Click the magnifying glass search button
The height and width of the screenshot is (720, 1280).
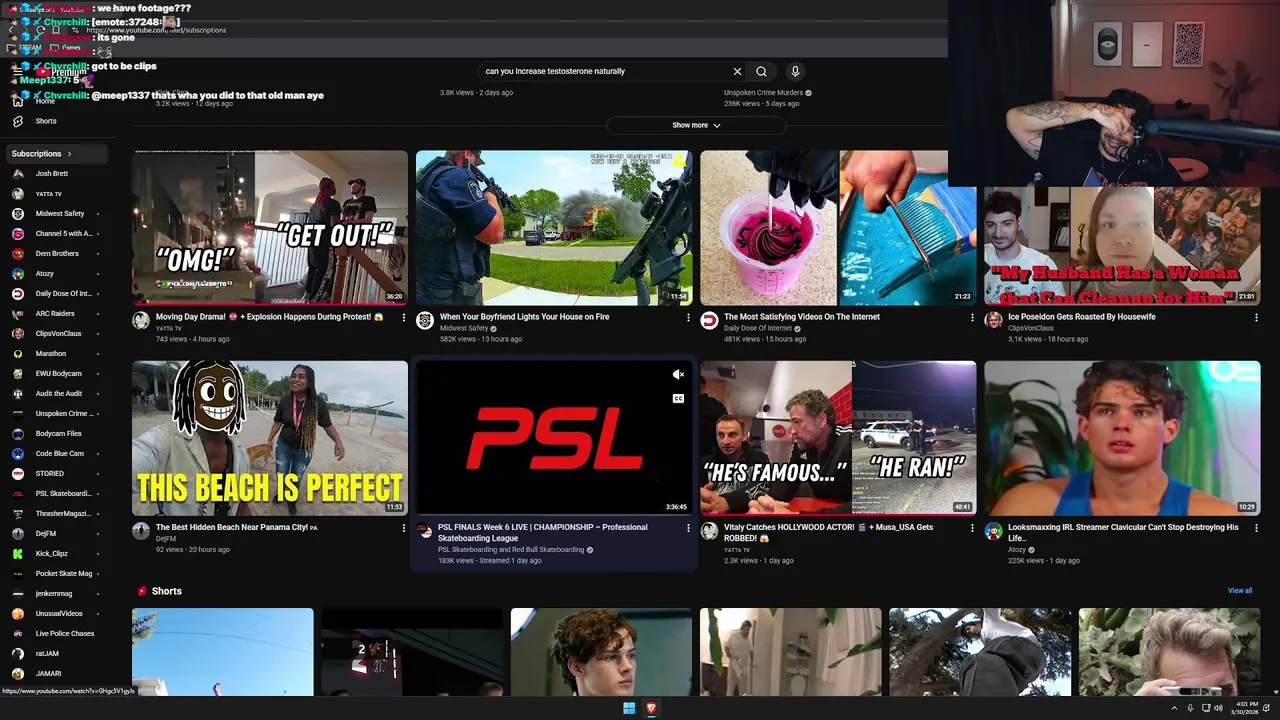click(761, 71)
